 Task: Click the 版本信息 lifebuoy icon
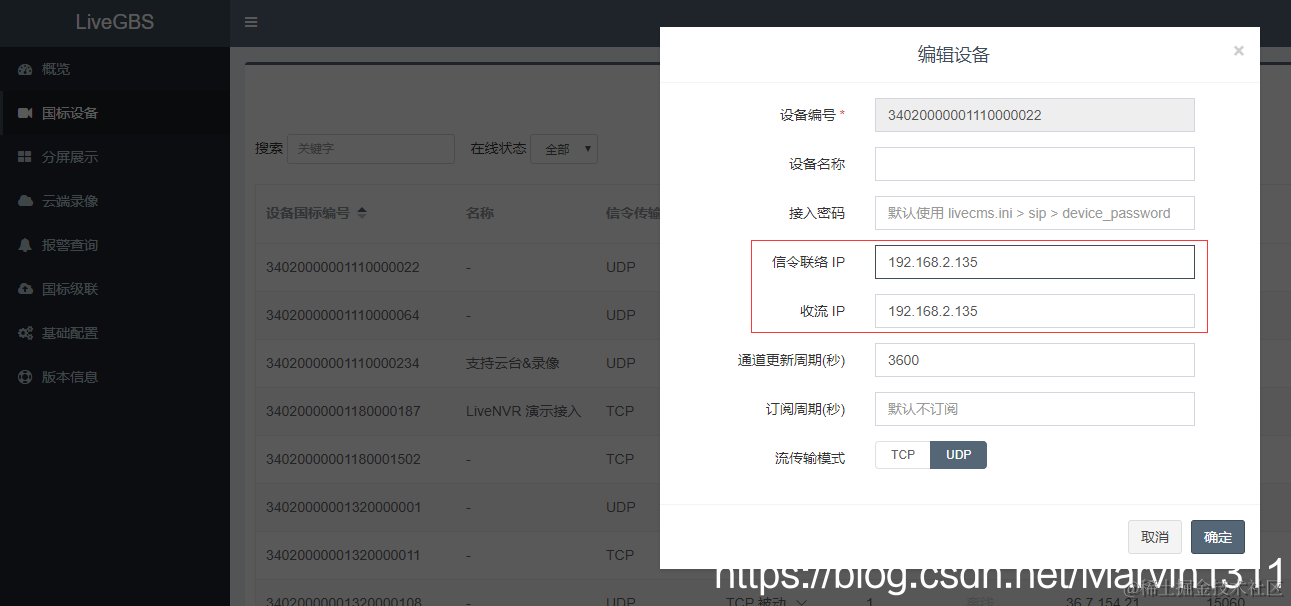(25, 377)
